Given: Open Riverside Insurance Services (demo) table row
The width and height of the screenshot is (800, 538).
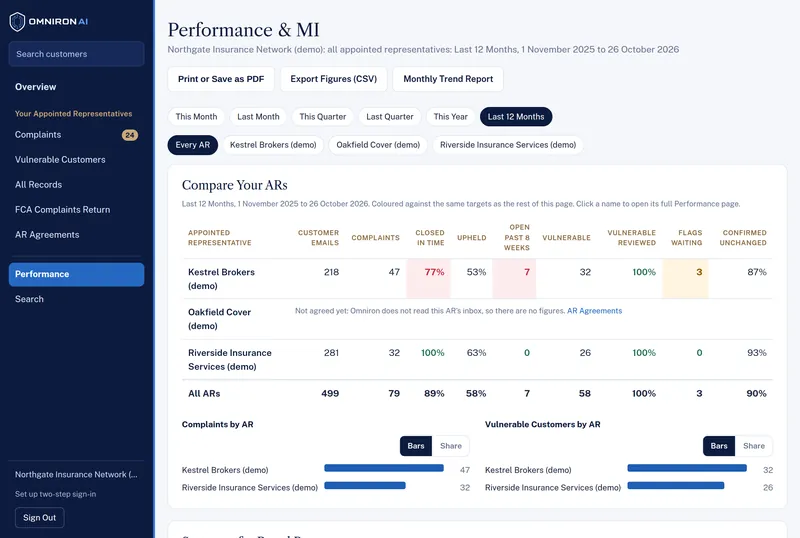Looking at the screenshot, I should (x=230, y=360).
